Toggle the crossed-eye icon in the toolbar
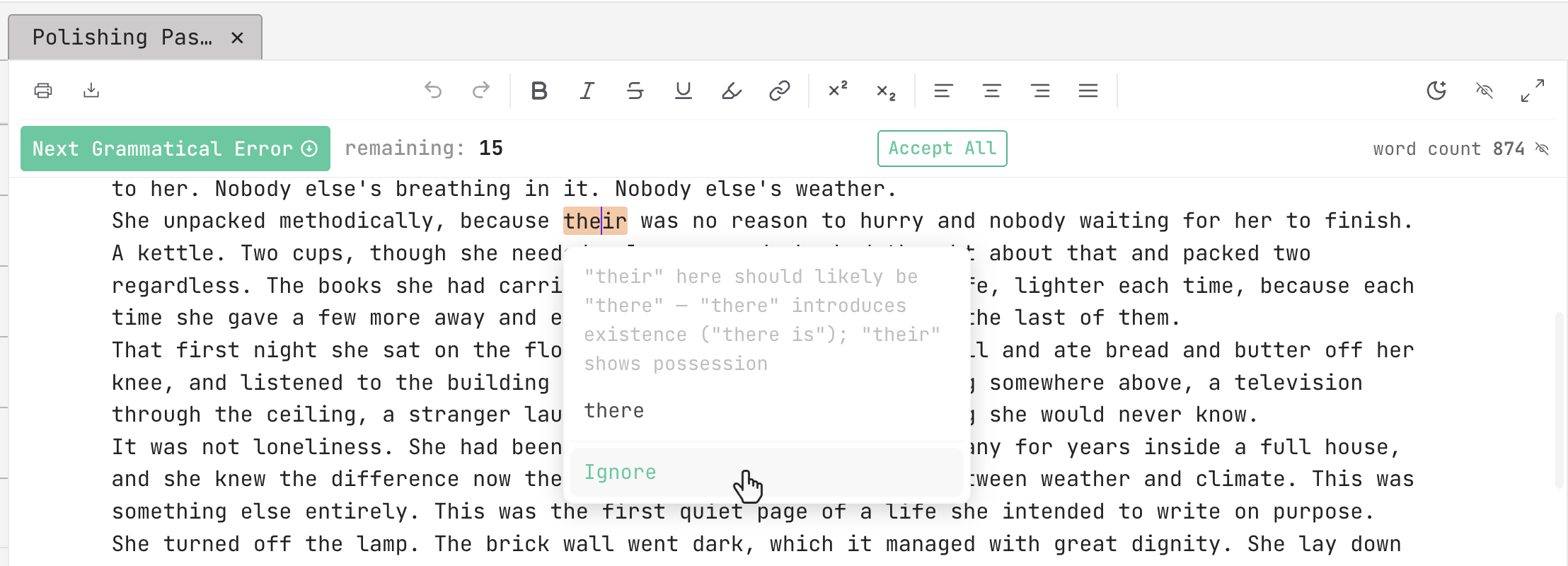Screen dimensions: 1568x566 pyautogui.click(x=1485, y=91)
